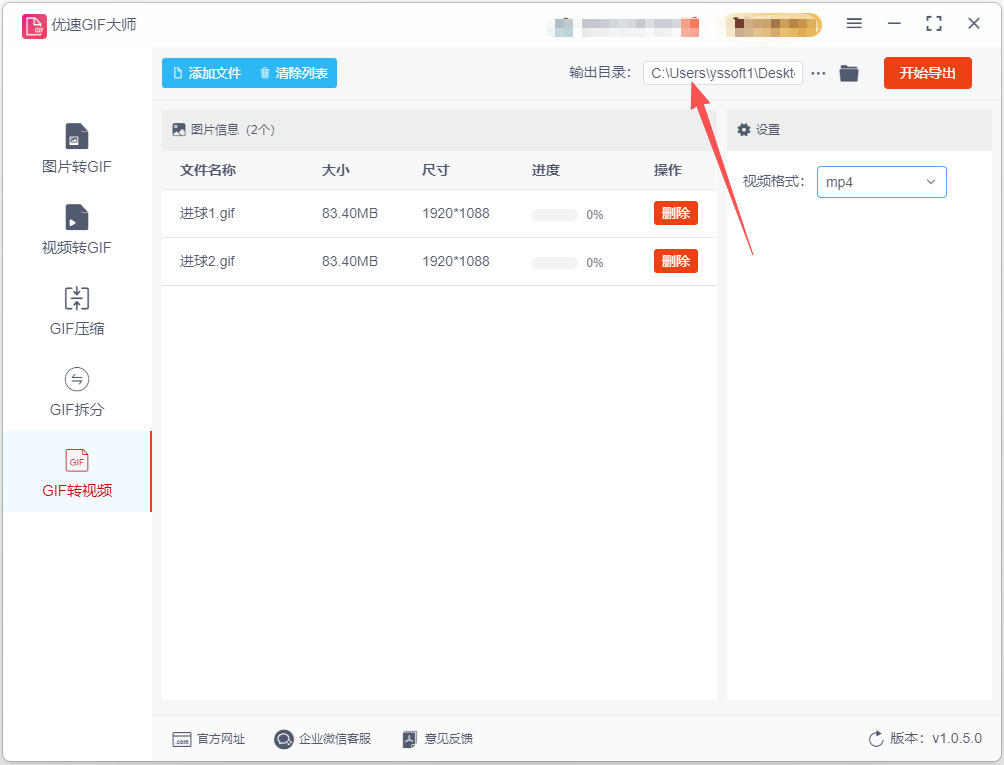Open the output folder icon

(849, 73)
